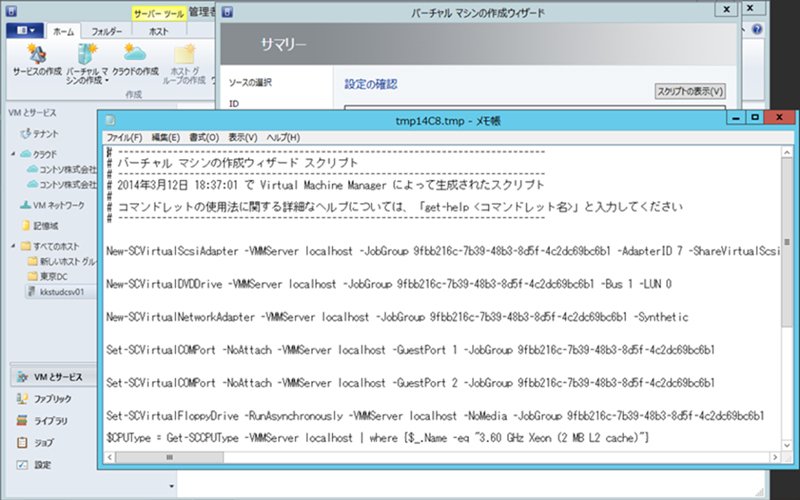The height and width of the screenshot is (500, 800).
Task: Click the Create Host Group ribbon icon
Action: (184, 64)
